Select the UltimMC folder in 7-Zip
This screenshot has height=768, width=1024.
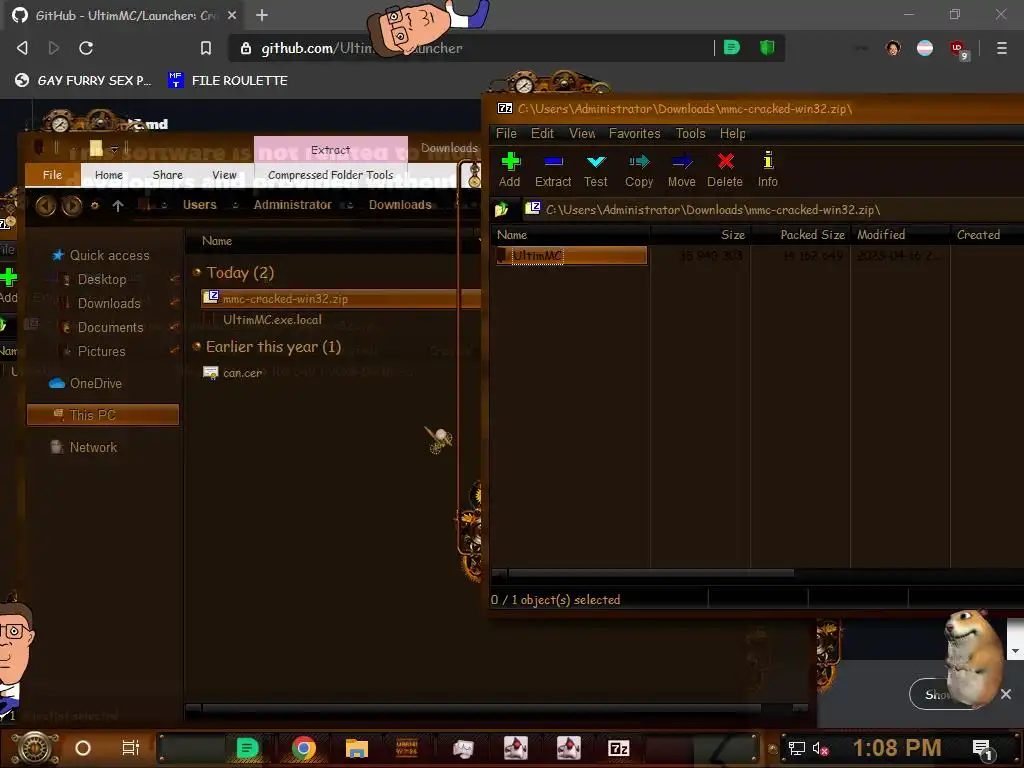570,255
